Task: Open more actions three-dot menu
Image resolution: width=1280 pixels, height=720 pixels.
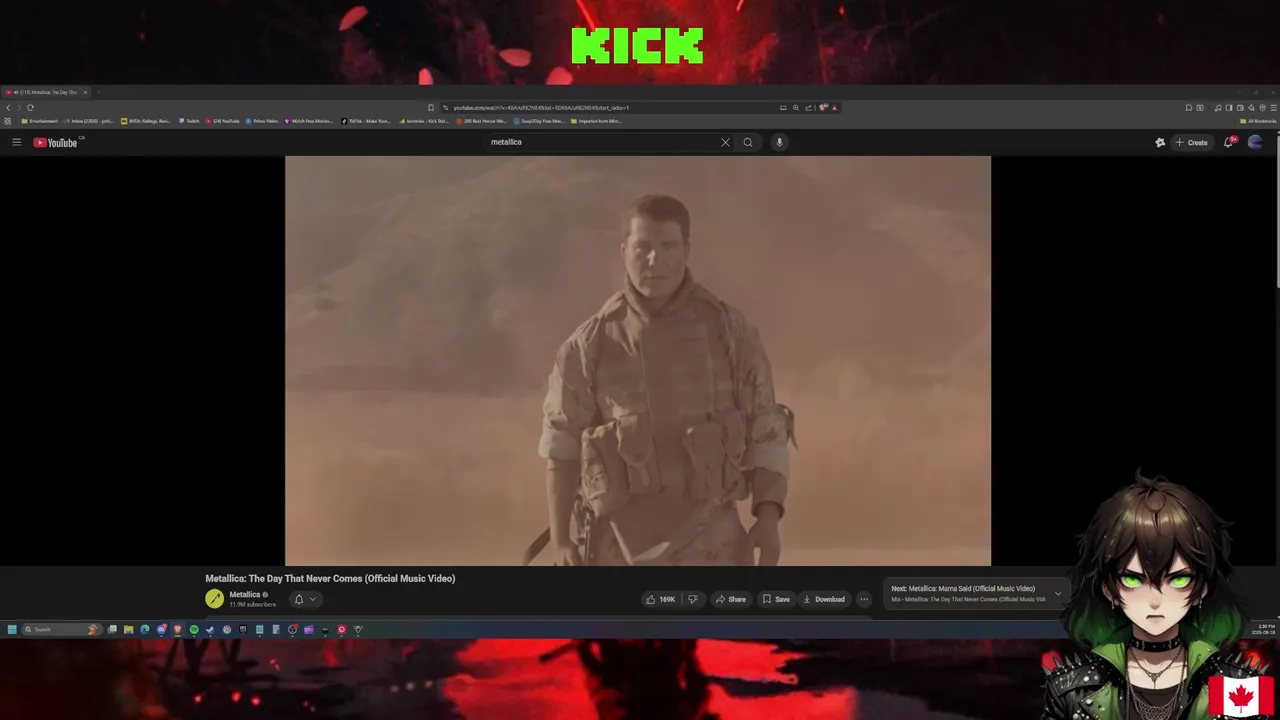Action: click(864, 599)
